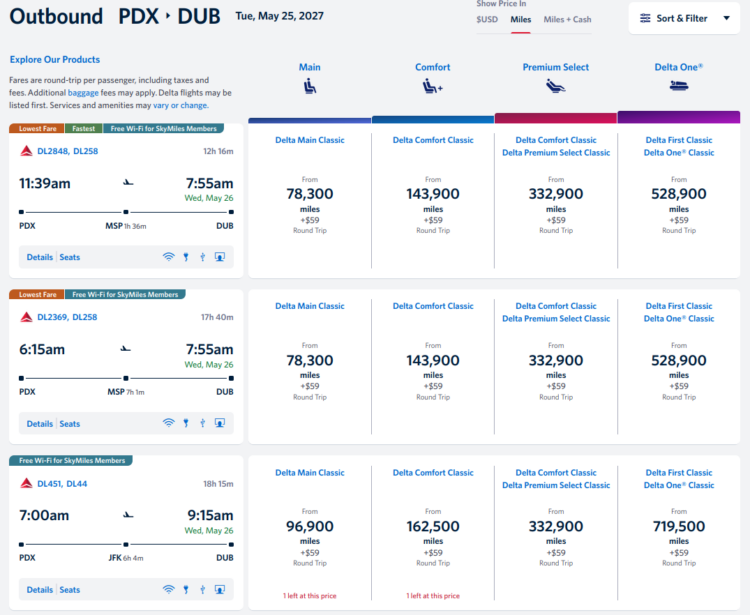Image resolution: width=750 pixels, height=615 pixels.
Task: Show prices in Miles + Cash
Action: pos(567,20)
